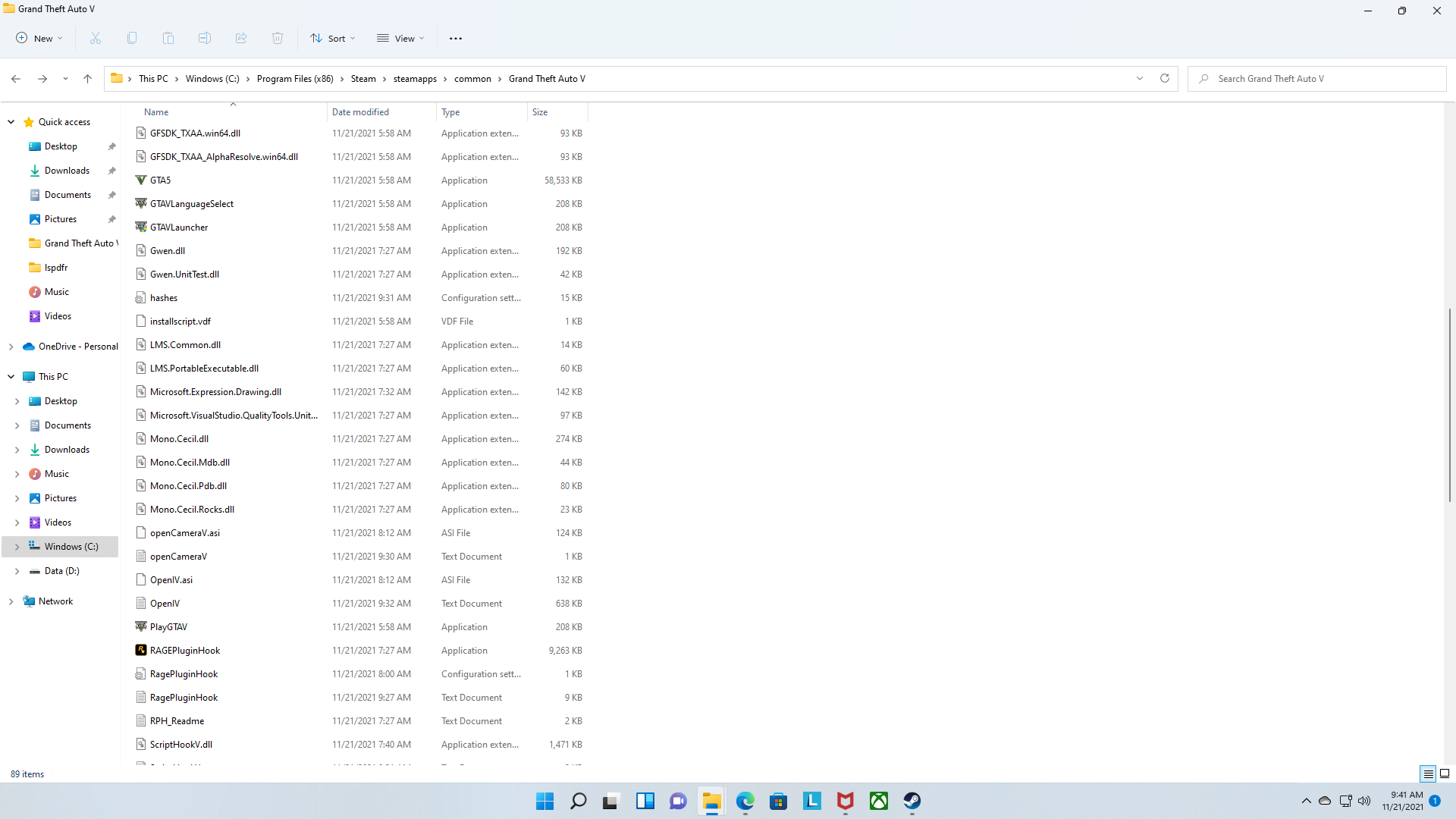Navigate to steamapps in breadcrumb path
1456x819 pixels.
click(x=415, y=79)
